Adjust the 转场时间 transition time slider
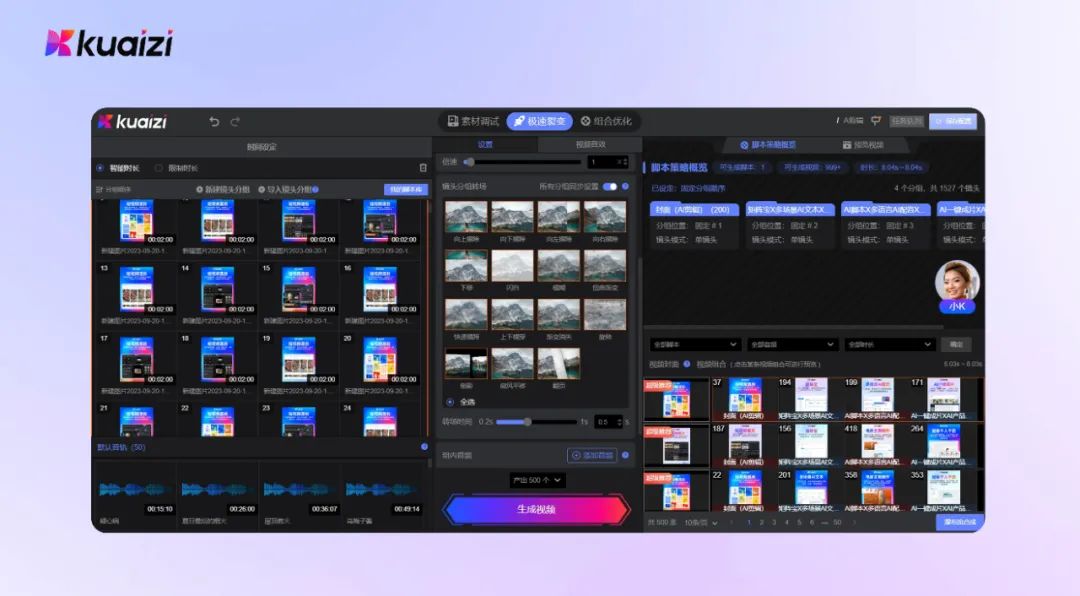This screenshot has height=596, width=1080. click(x=536, y=422)
